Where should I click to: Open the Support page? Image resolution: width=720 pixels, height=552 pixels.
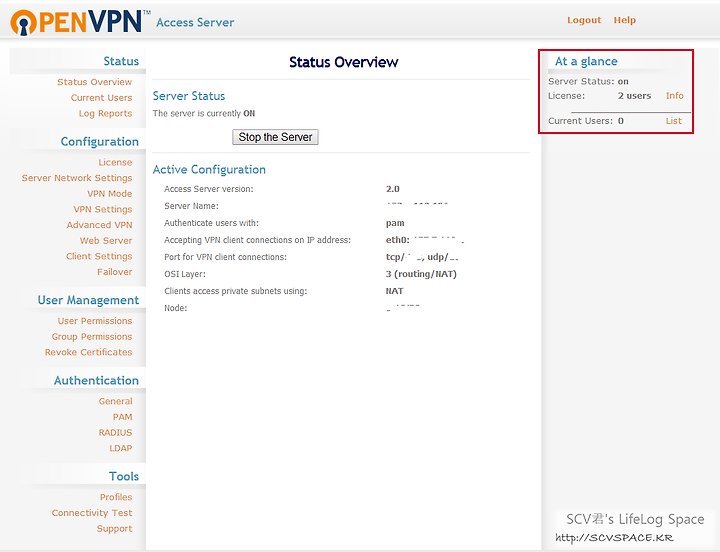pyautogui.click(x=114, y=529)
